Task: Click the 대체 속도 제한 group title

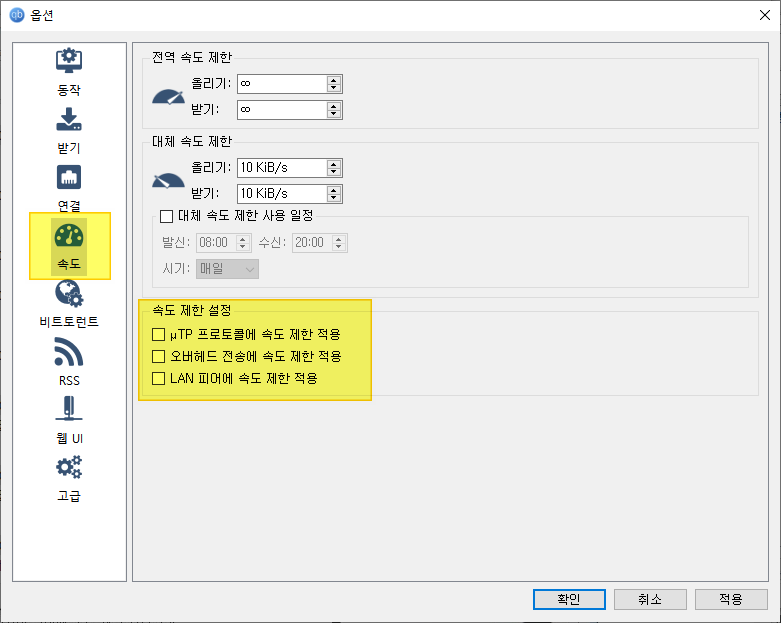Action: [x=192, y=141]
